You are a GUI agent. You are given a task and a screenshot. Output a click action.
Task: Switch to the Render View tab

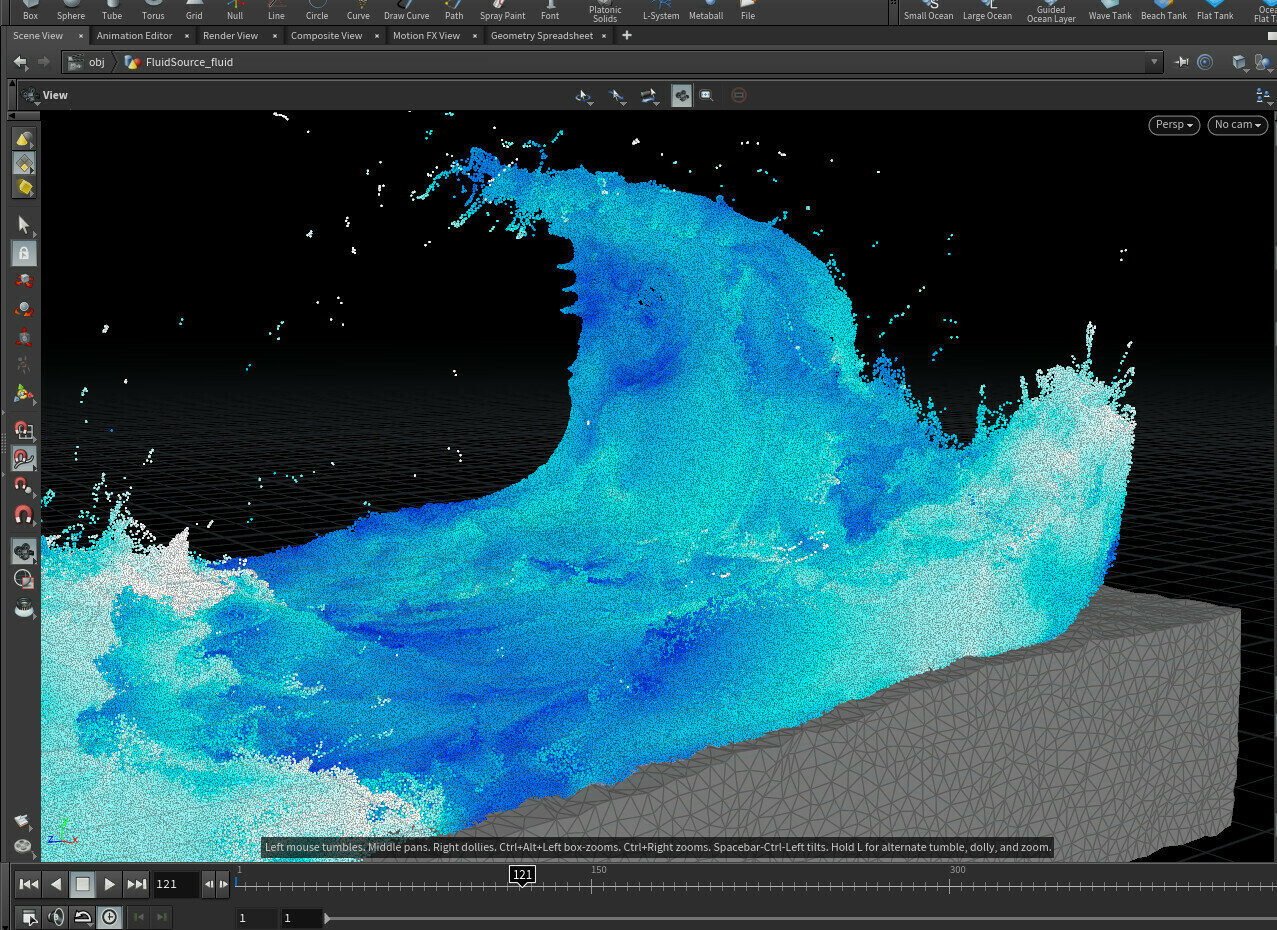pyautogui.click(x=230, y=35)
